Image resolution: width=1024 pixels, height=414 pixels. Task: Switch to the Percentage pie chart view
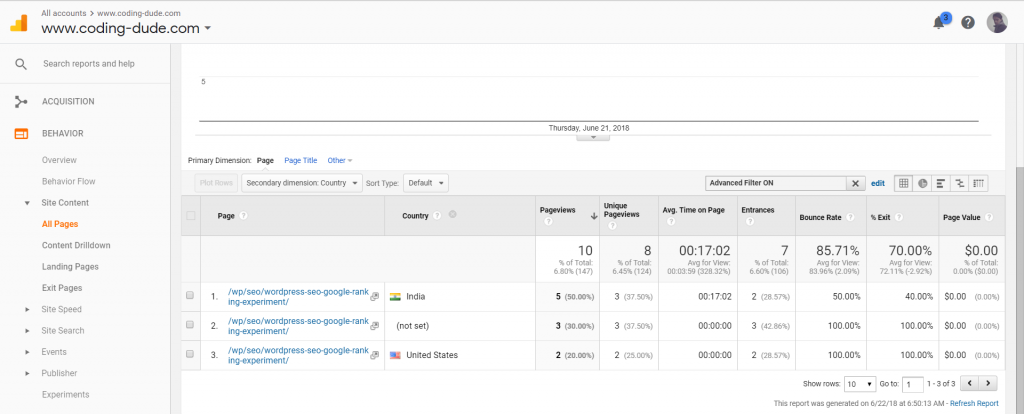point(923,183)
